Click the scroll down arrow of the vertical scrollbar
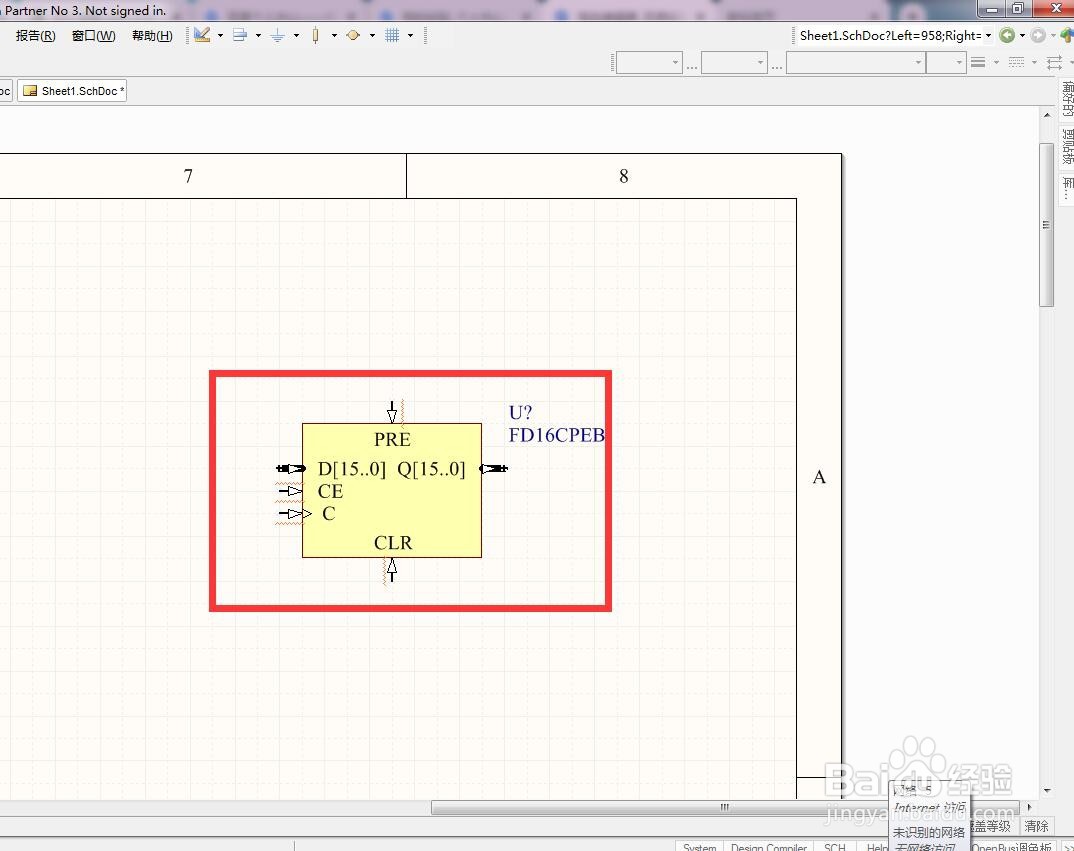Screen dimensions: 1074x851 coord(1047,791)
